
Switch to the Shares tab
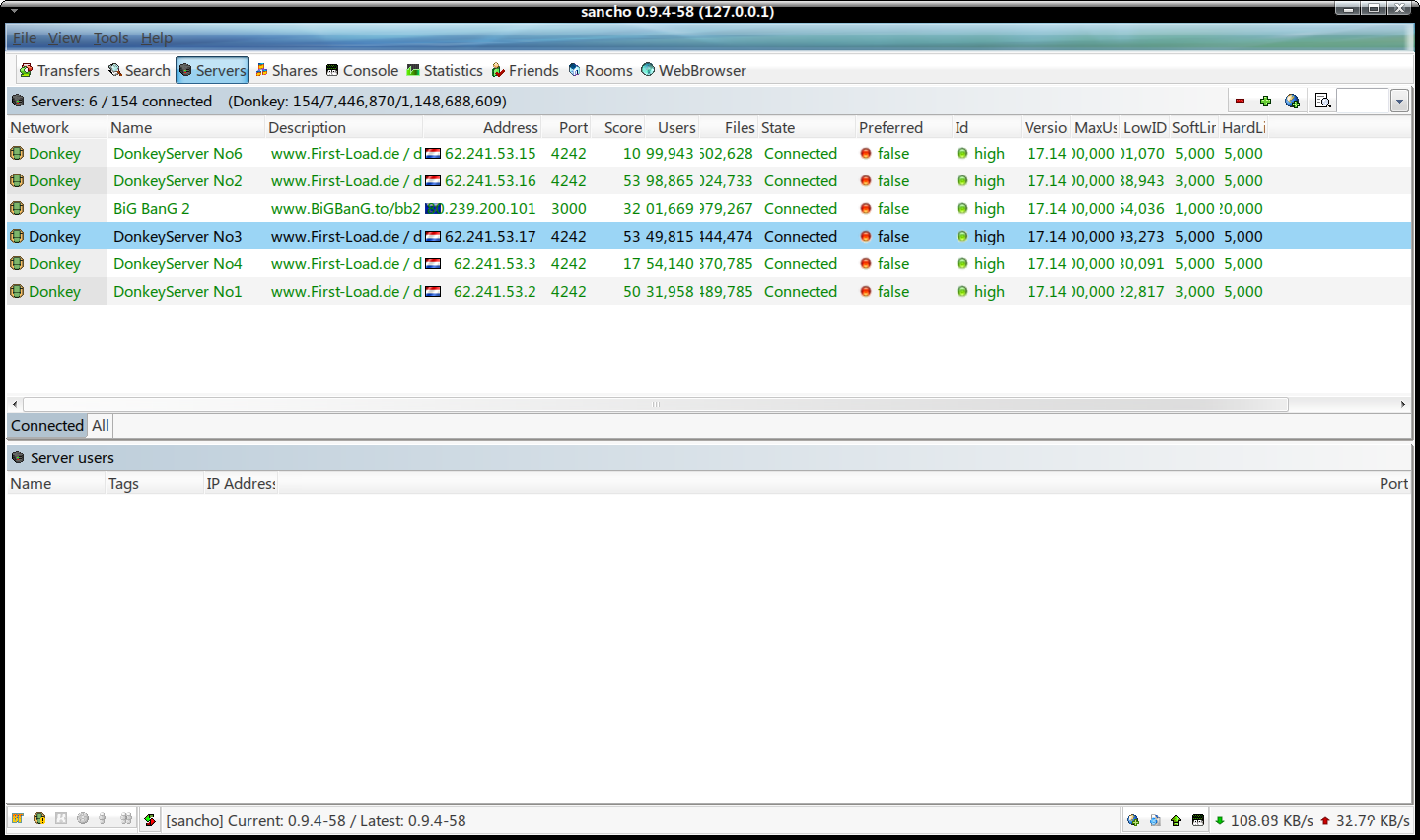[x=286, y=70]
